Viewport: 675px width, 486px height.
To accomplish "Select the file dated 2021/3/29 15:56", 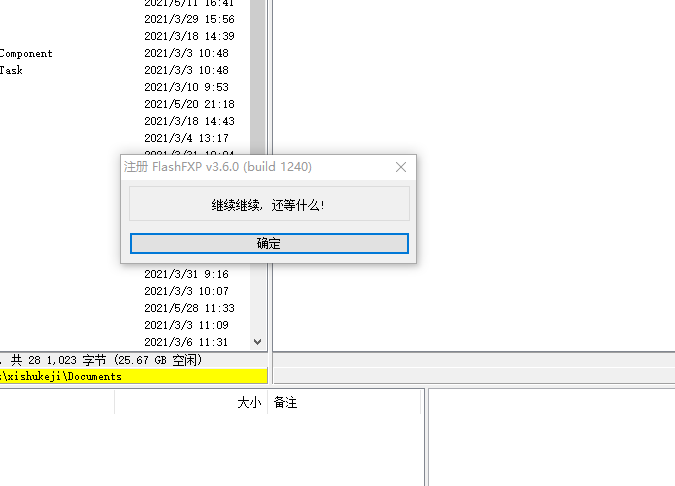I will pos(189,19).
